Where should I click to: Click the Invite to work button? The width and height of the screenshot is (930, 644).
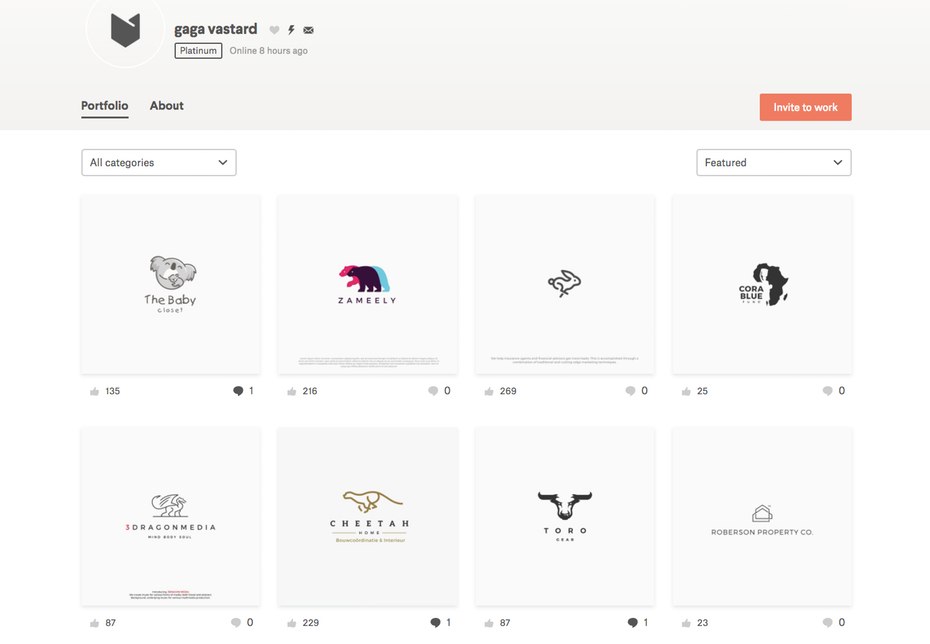coord(805,107)
